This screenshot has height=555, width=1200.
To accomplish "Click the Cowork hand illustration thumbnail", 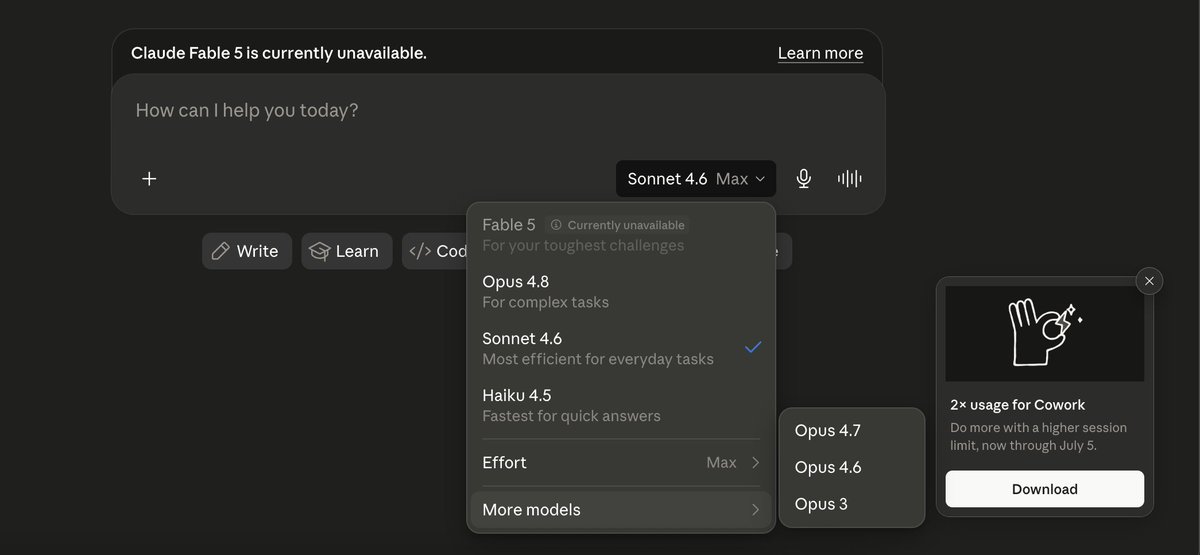I will pos(1045,333).
